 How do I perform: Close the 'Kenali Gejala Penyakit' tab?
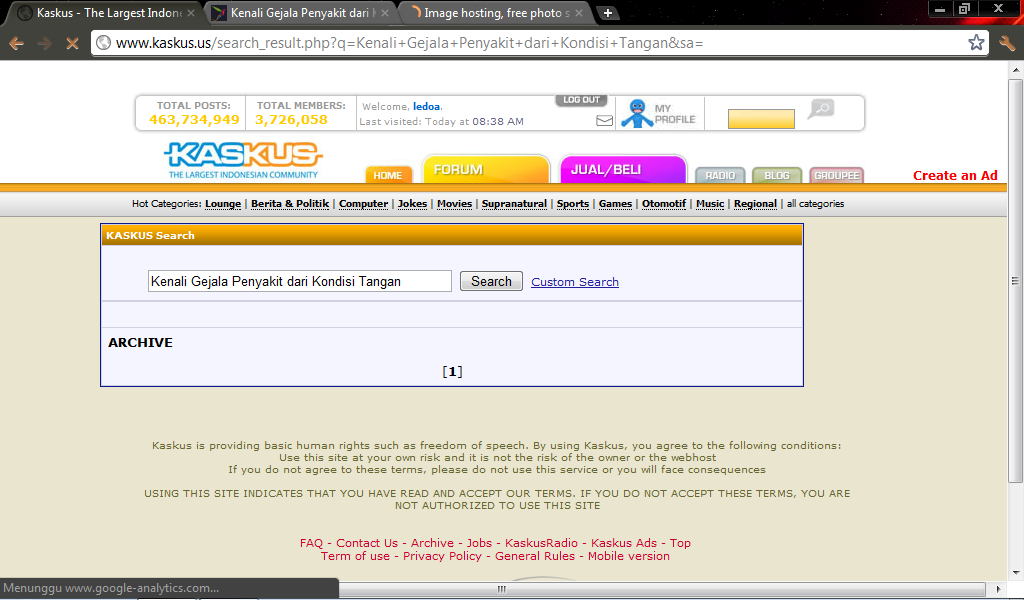pos(385,13)
